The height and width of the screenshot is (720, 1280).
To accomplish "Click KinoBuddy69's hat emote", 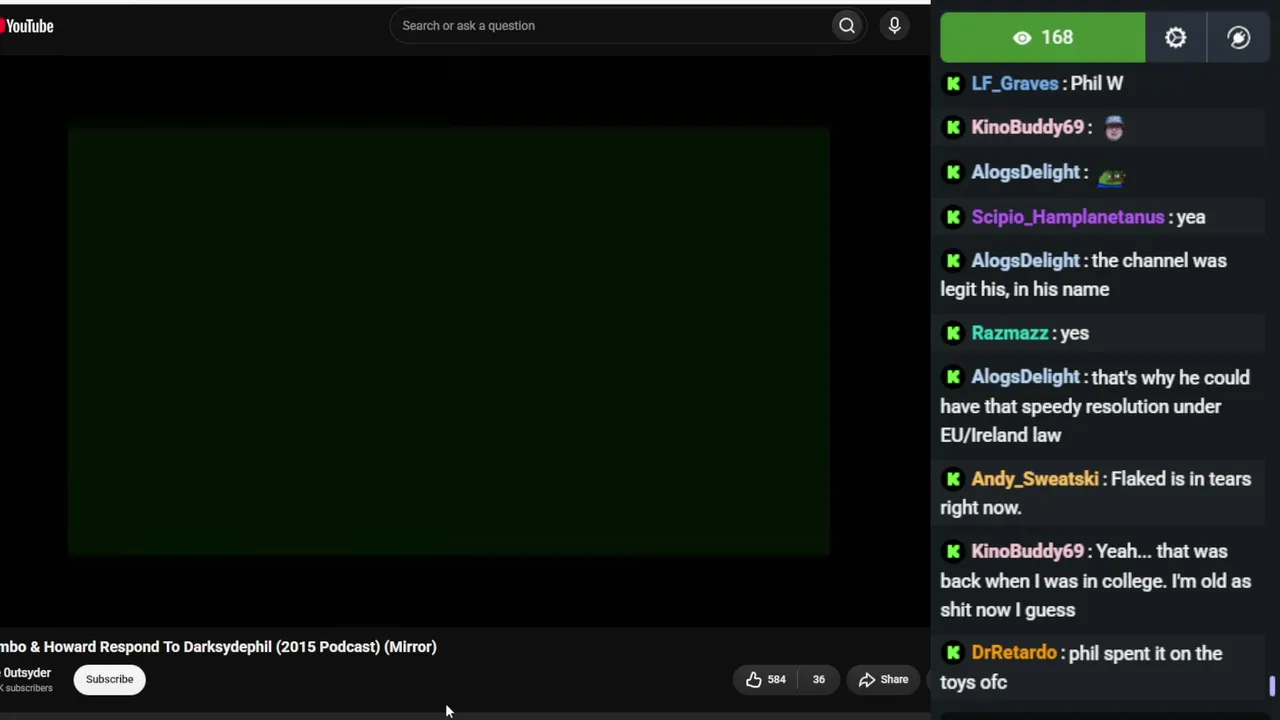I will point(1113,127).
